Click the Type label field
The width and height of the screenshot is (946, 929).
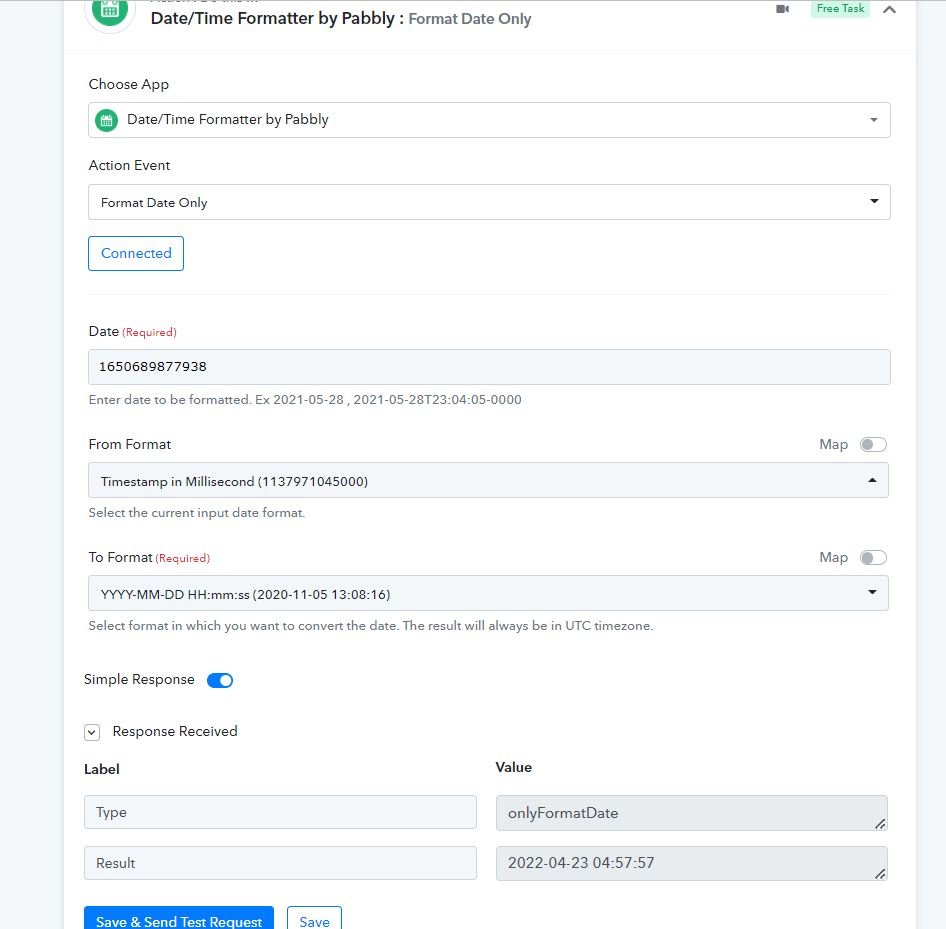281,812
